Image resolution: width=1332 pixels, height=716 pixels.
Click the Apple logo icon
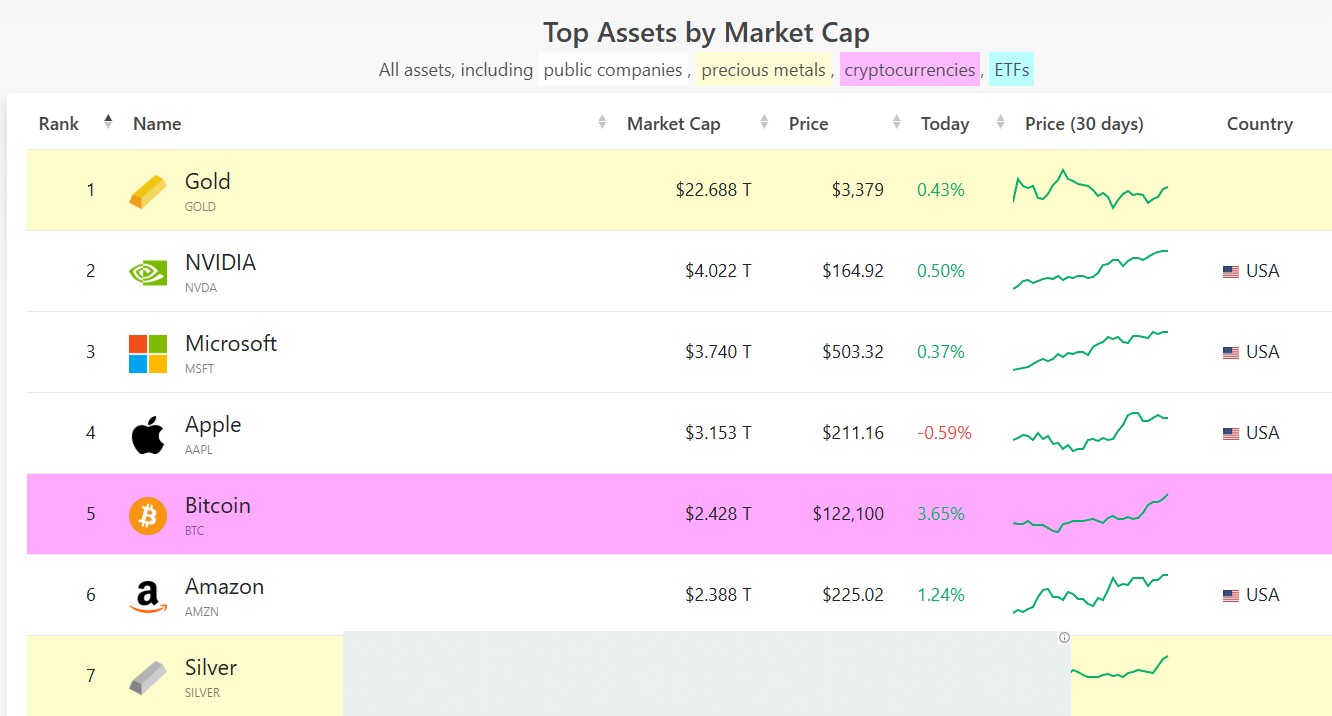148,434
